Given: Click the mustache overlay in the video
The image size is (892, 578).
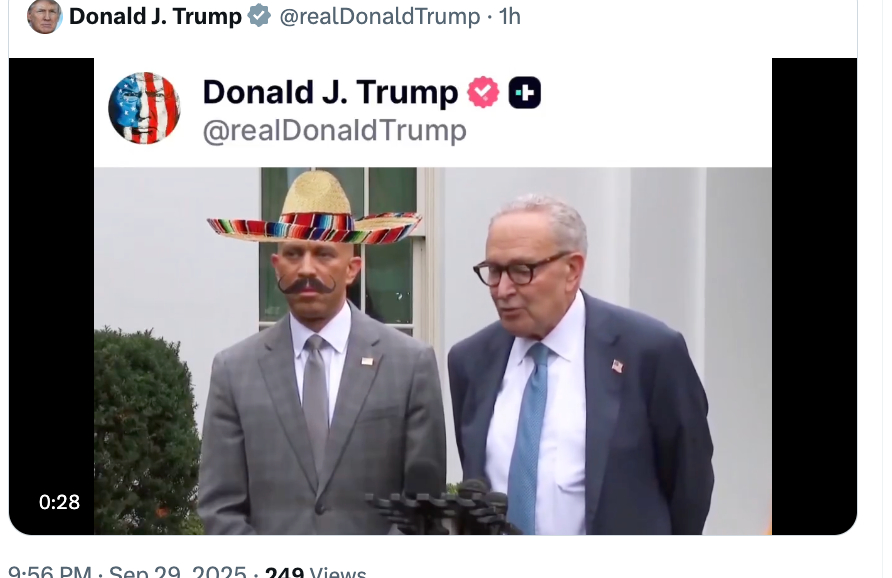Looking at the screenshot, I should click(306, 286).
